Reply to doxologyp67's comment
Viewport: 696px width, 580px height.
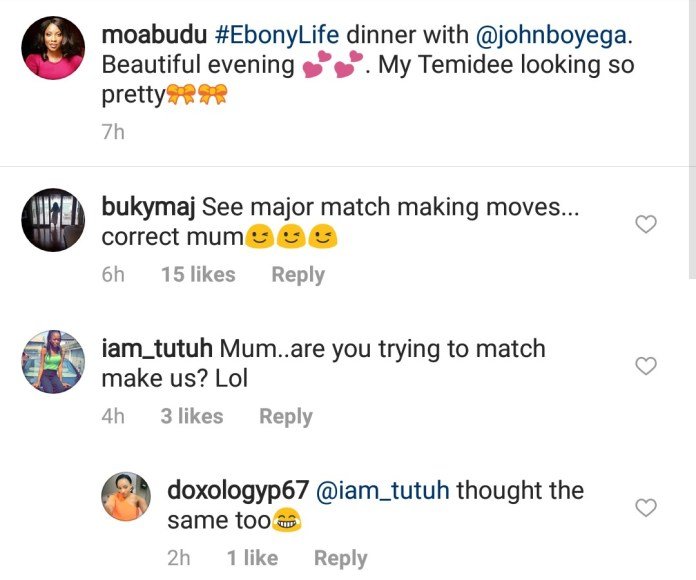tap(340, 559)
